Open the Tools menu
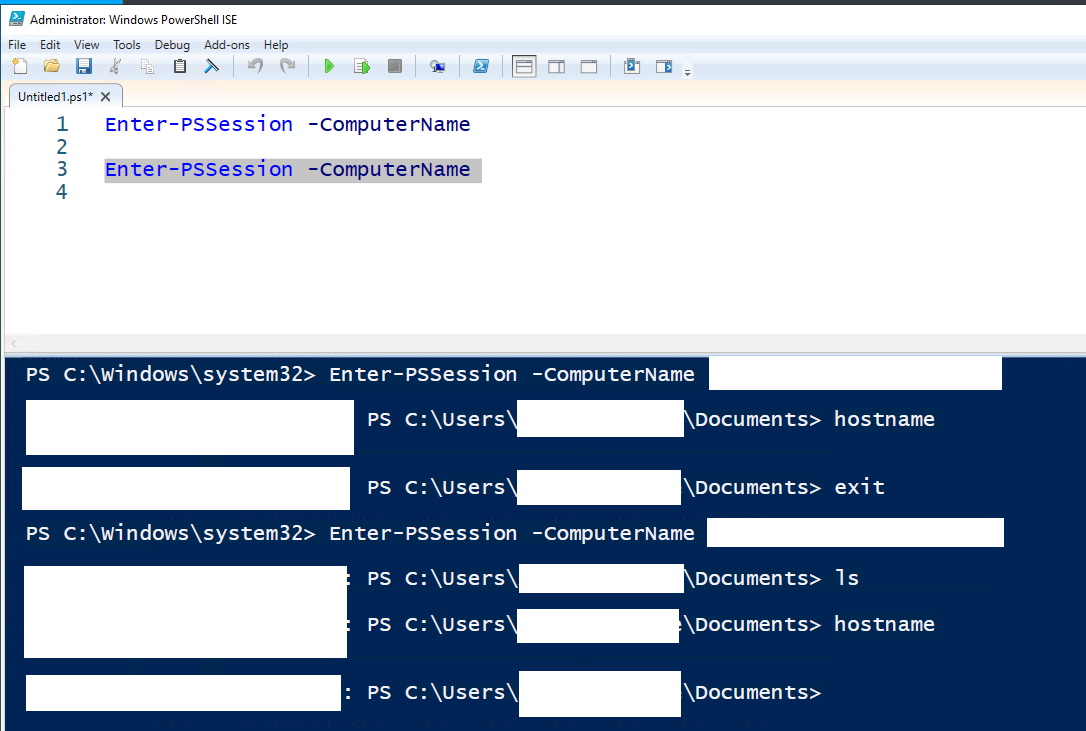The width and height of the screenshot is (1086, 731). coord(127,45)
